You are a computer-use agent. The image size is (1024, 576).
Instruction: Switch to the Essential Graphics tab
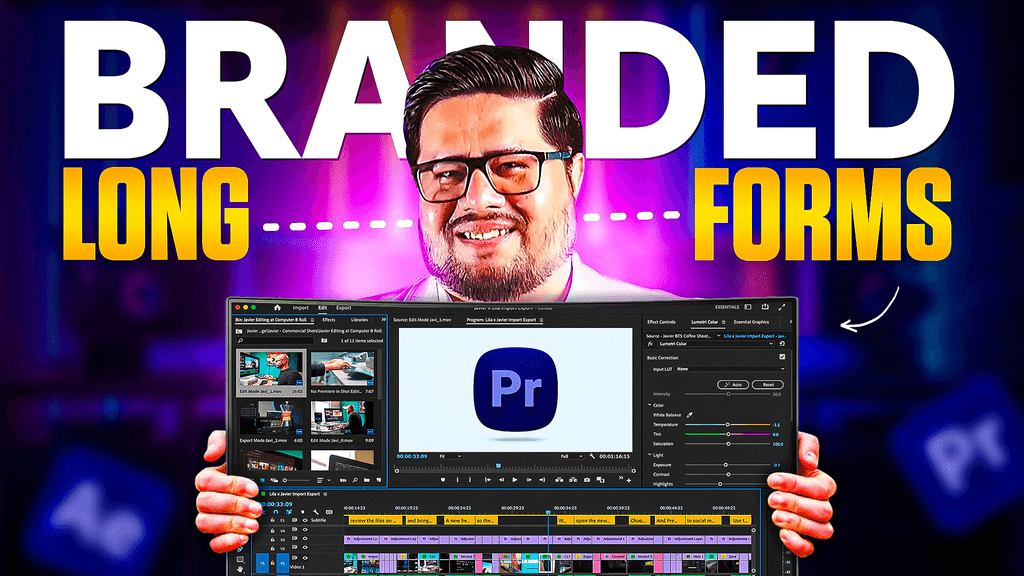click(x=751, y=322)
